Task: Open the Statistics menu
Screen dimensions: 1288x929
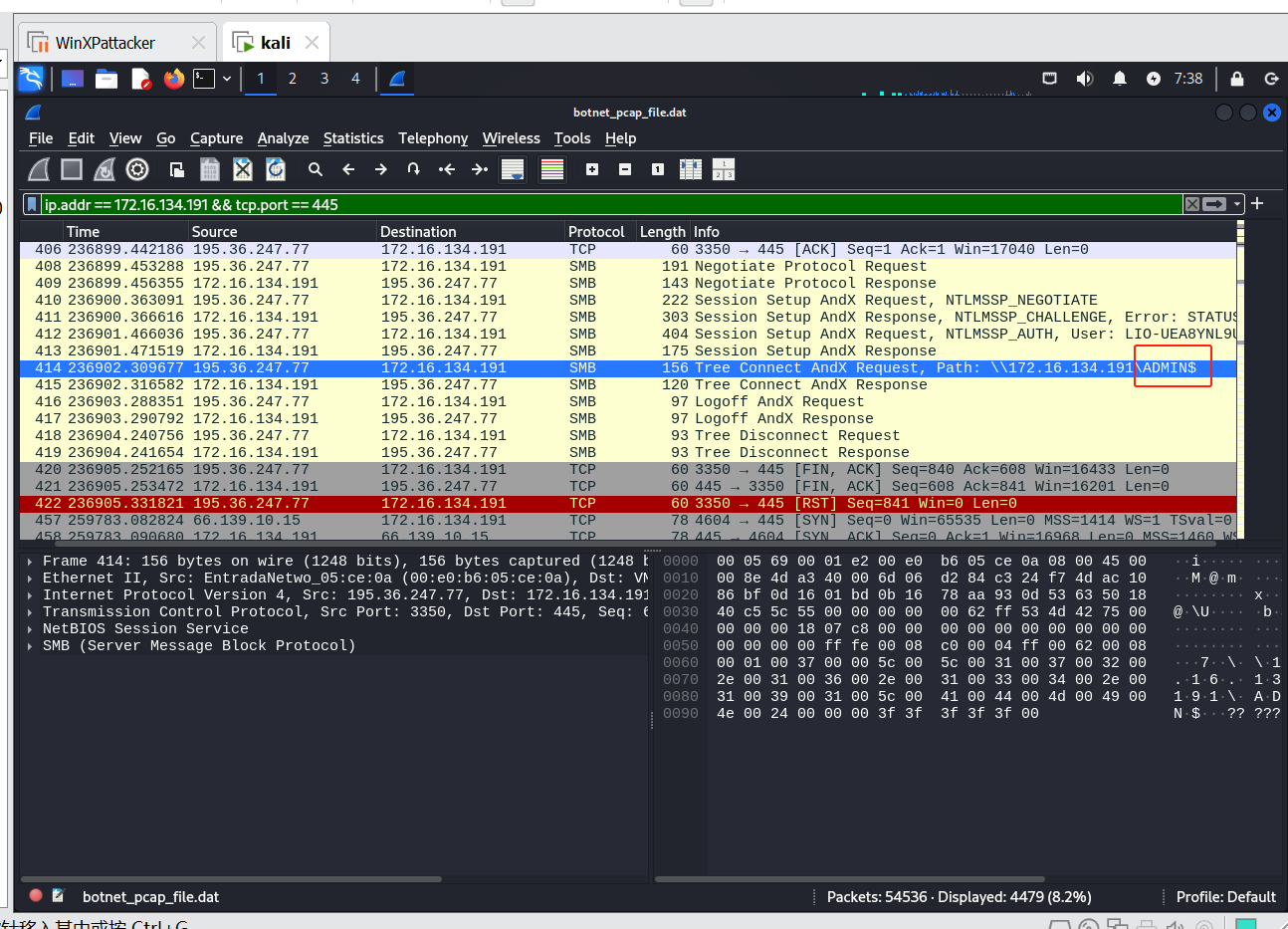Action: (x=353, y=138)
